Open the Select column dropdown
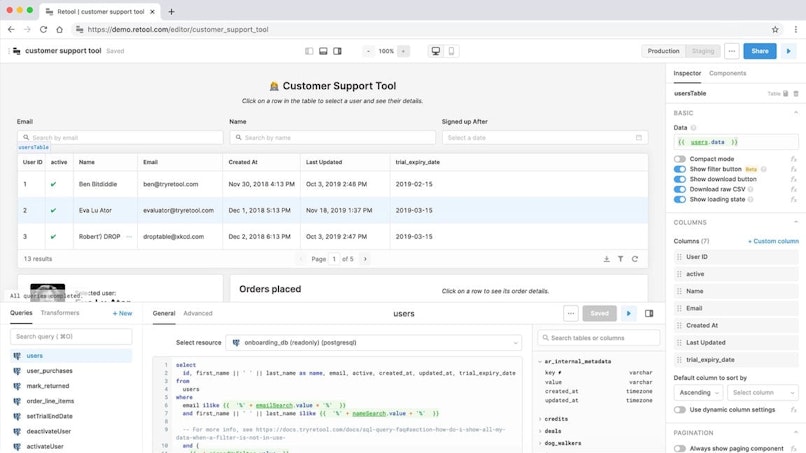 tap(763, 392)
